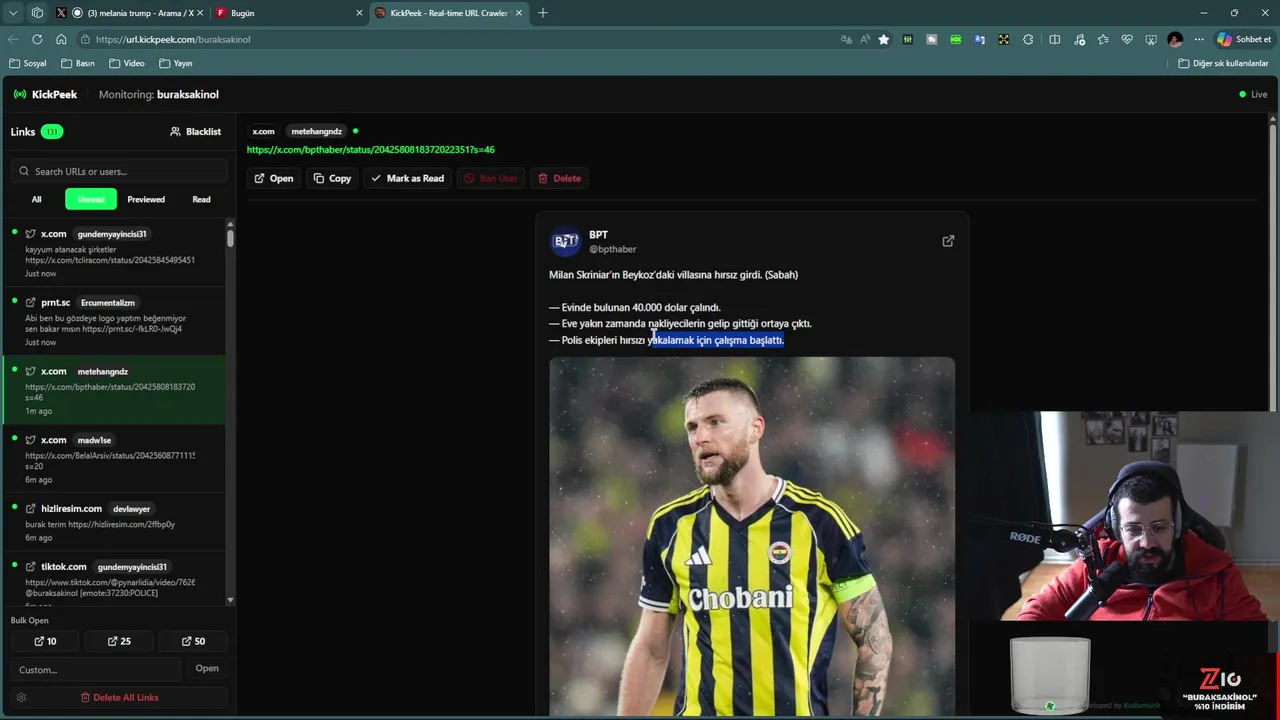
Task: Open the browser profile avatar
Action: [1175, 39]
